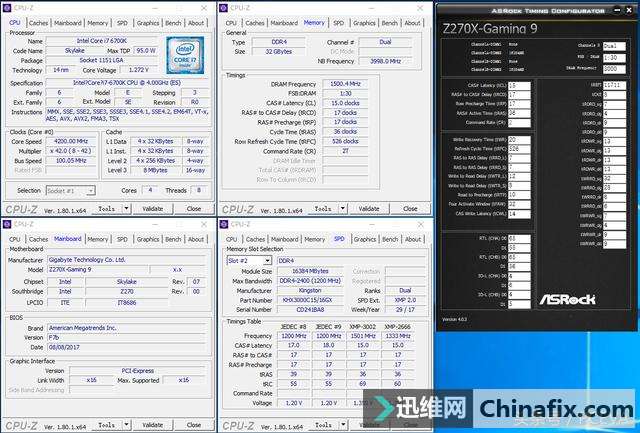This screenshot has height=433, width=640.
Task: Click the Refresh Cycle Time (tRFC) field showing 526
Action: point(519,149)
